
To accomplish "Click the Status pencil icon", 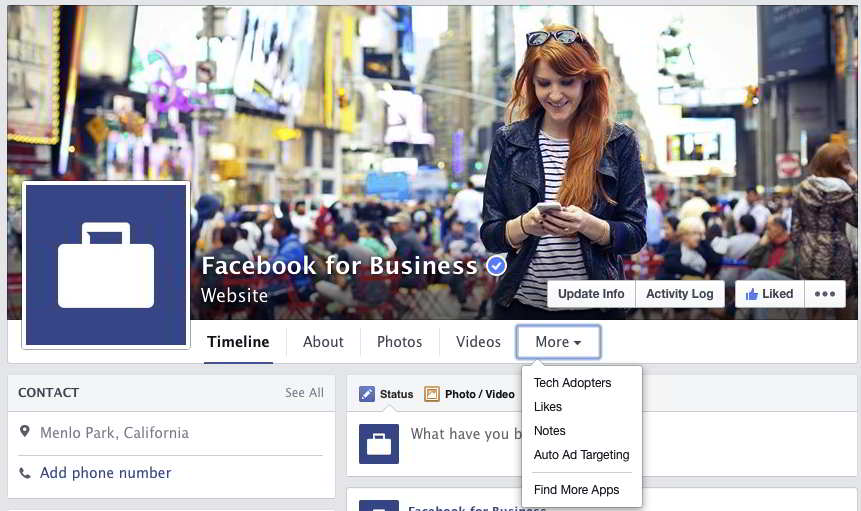I will (x=367, y=394).
